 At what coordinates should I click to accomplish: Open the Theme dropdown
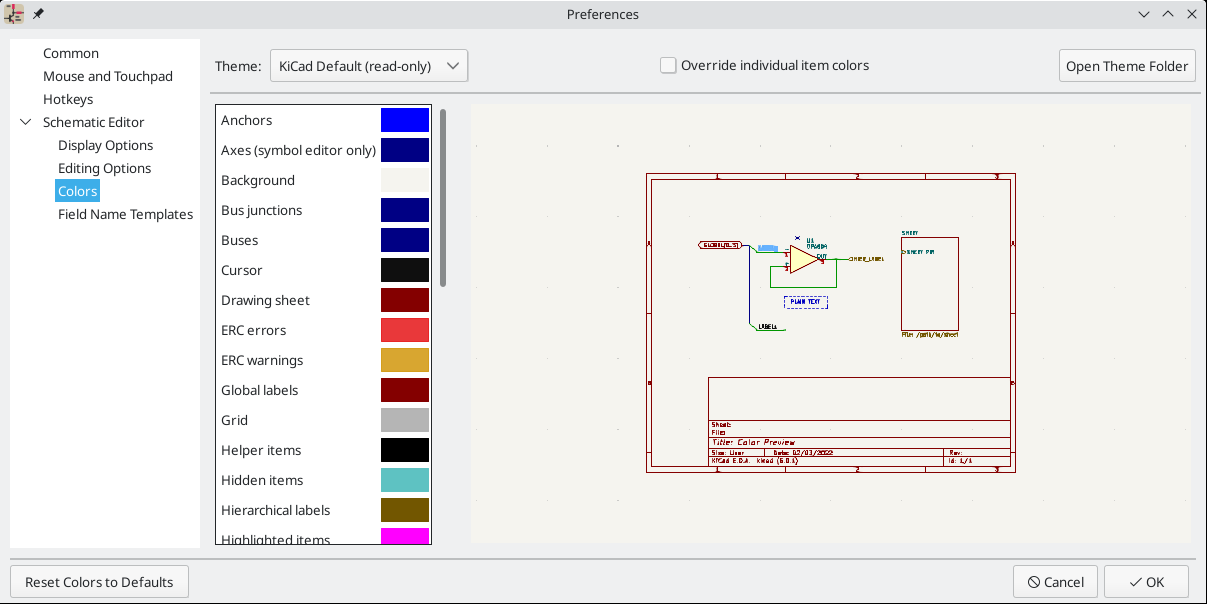[x=369, y=66]
